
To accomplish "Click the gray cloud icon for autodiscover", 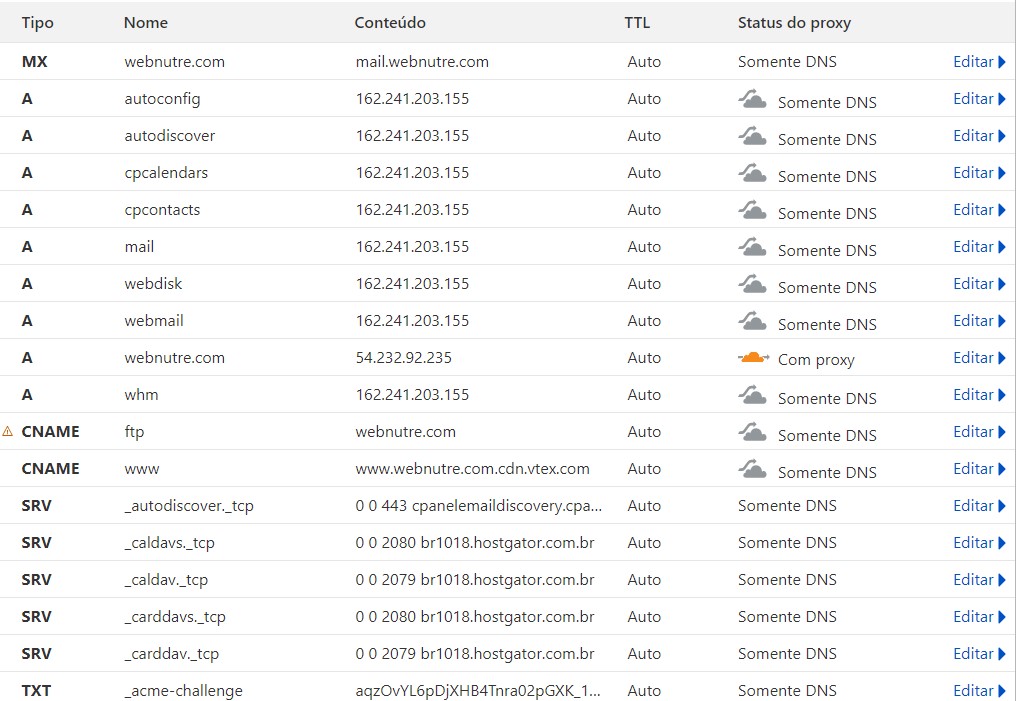I will click(x=752, y=135).
